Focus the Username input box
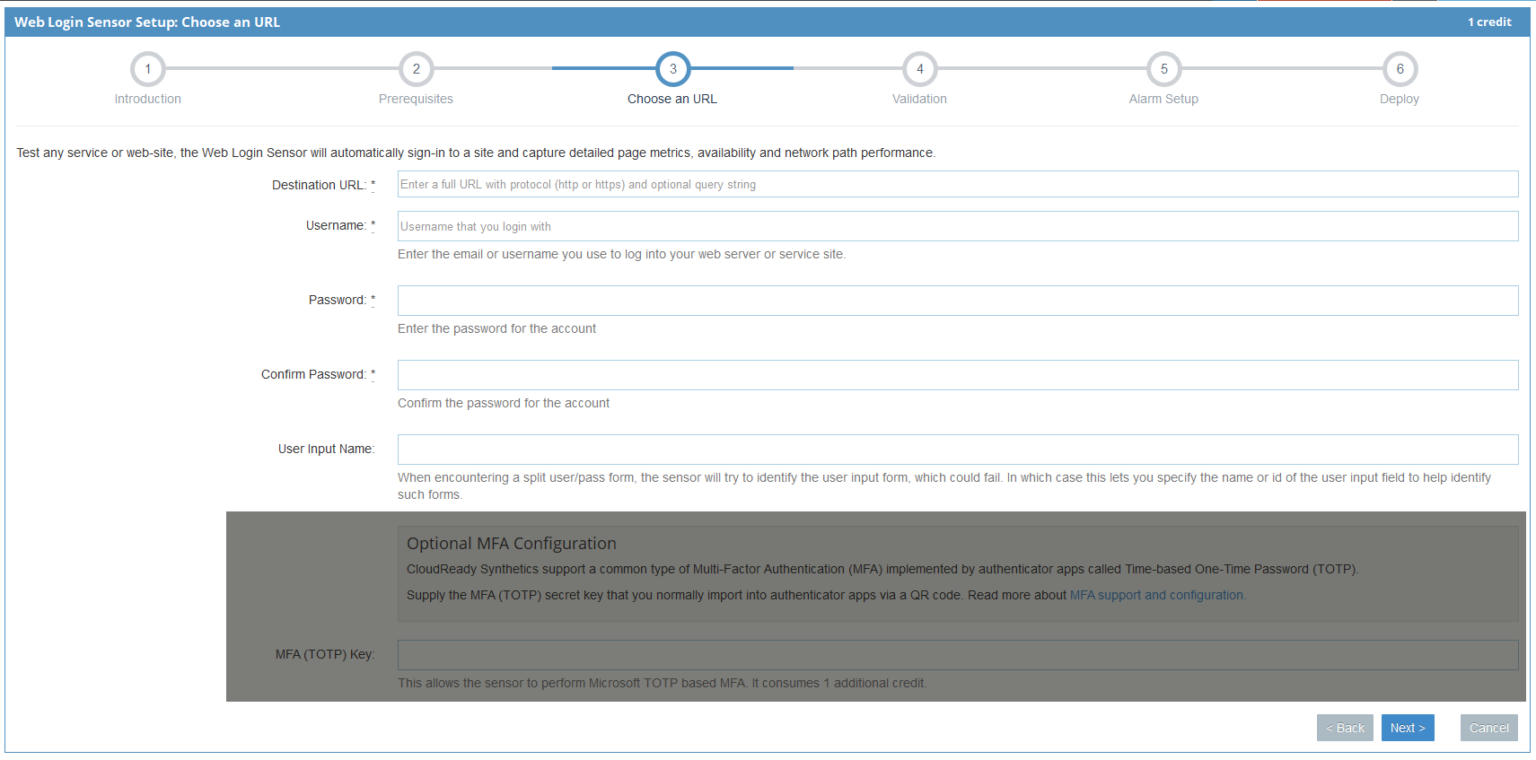Image resolution: width=1536 pixels, height=760 pixels. pyautogui.click(x=957, y=225)
